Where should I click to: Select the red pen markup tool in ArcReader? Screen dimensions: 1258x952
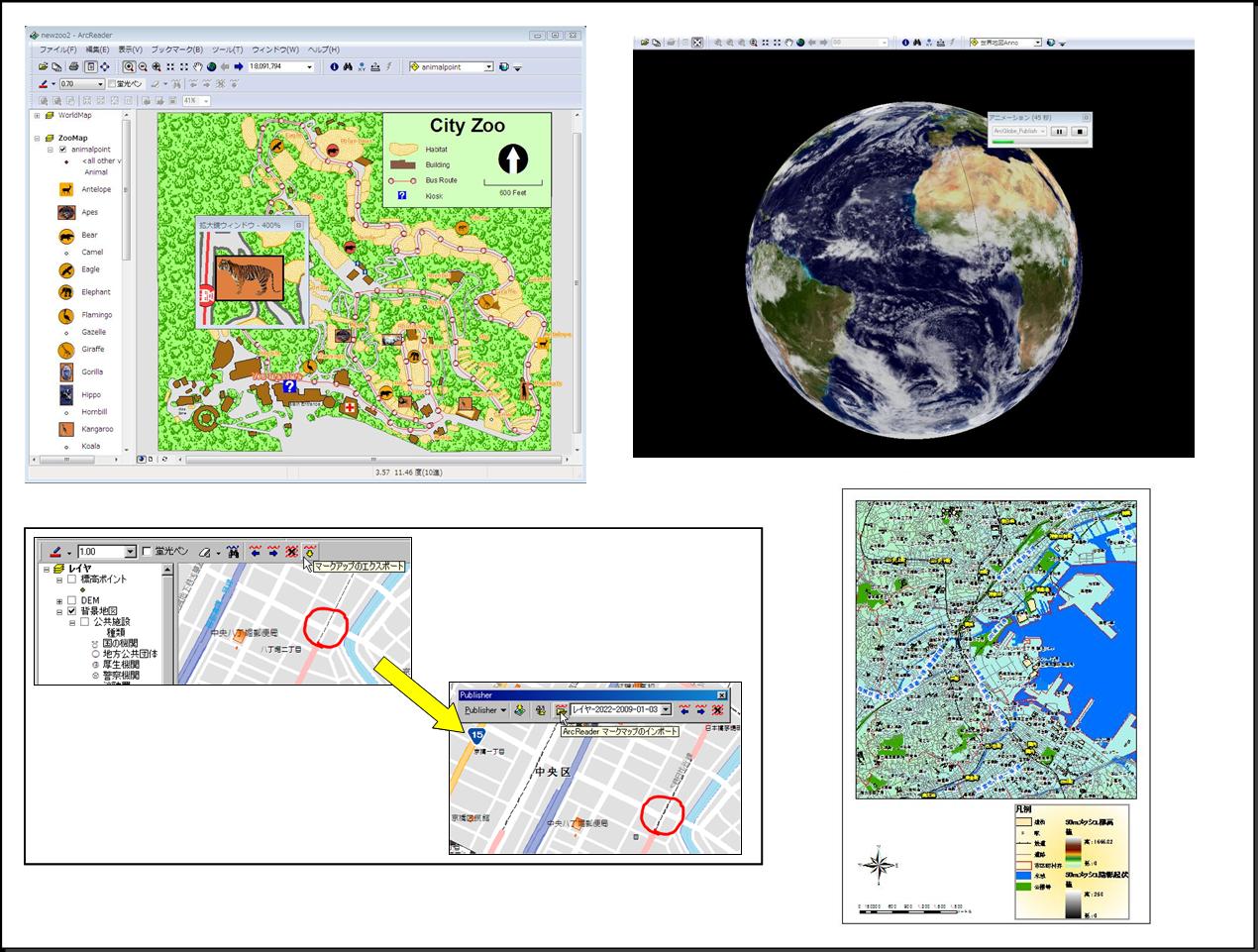click(x=43, y=84)
